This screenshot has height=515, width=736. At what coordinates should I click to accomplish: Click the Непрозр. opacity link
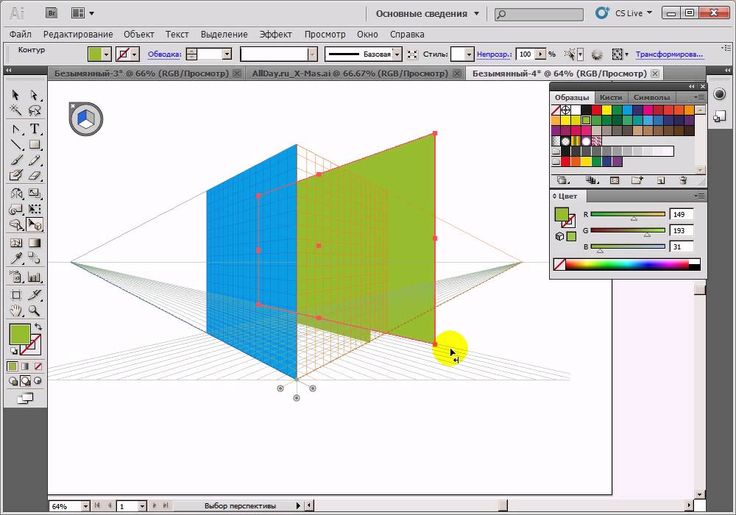pos(494,54)
